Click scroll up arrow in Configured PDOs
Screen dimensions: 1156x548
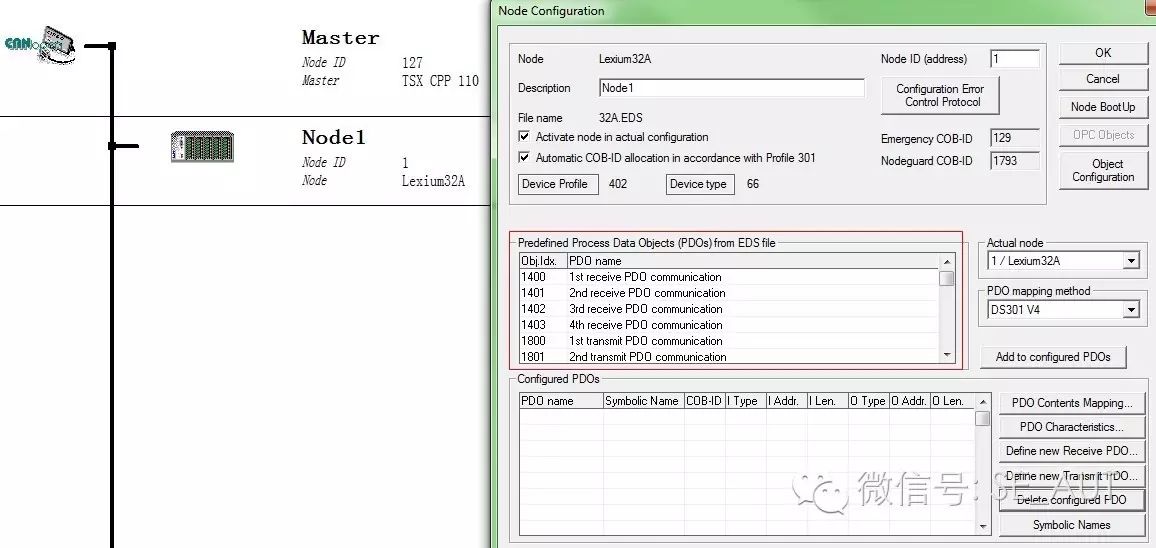[x=983, y=403]
